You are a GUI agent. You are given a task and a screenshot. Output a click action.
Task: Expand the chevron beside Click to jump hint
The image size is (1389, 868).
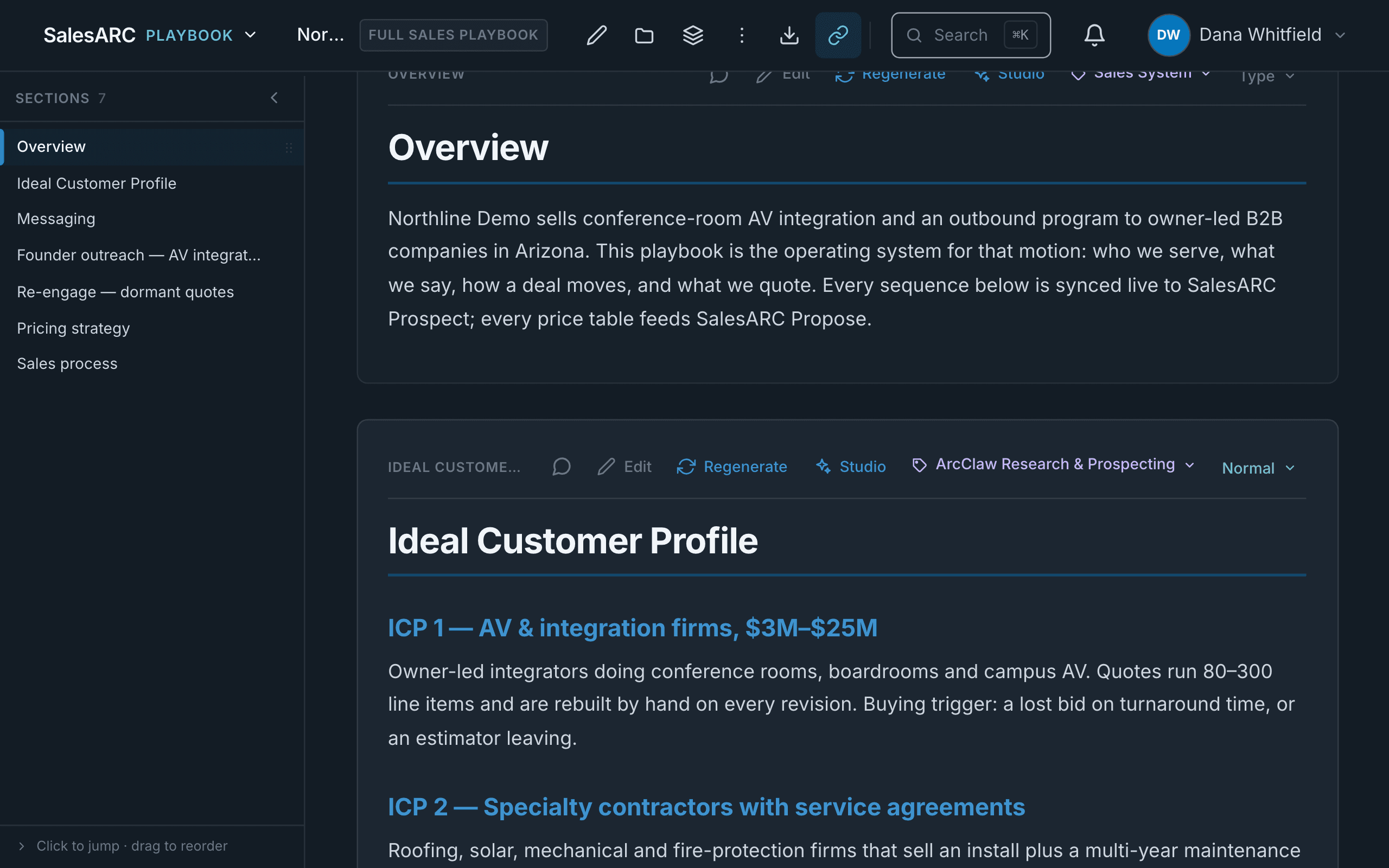tap(22, 846)
